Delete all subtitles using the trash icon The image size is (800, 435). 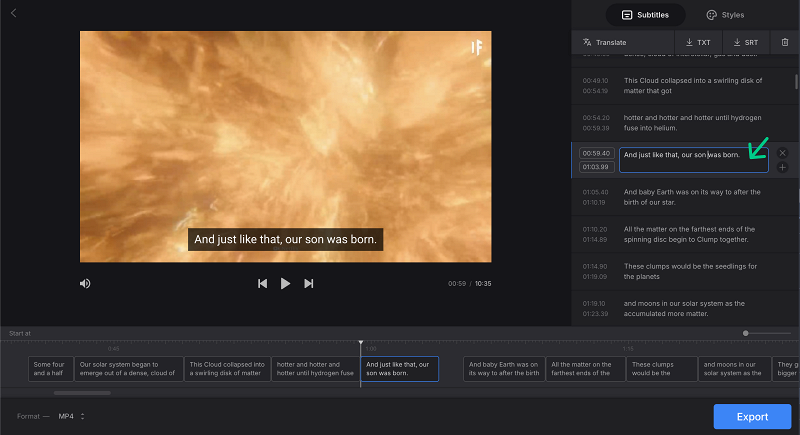785,42
